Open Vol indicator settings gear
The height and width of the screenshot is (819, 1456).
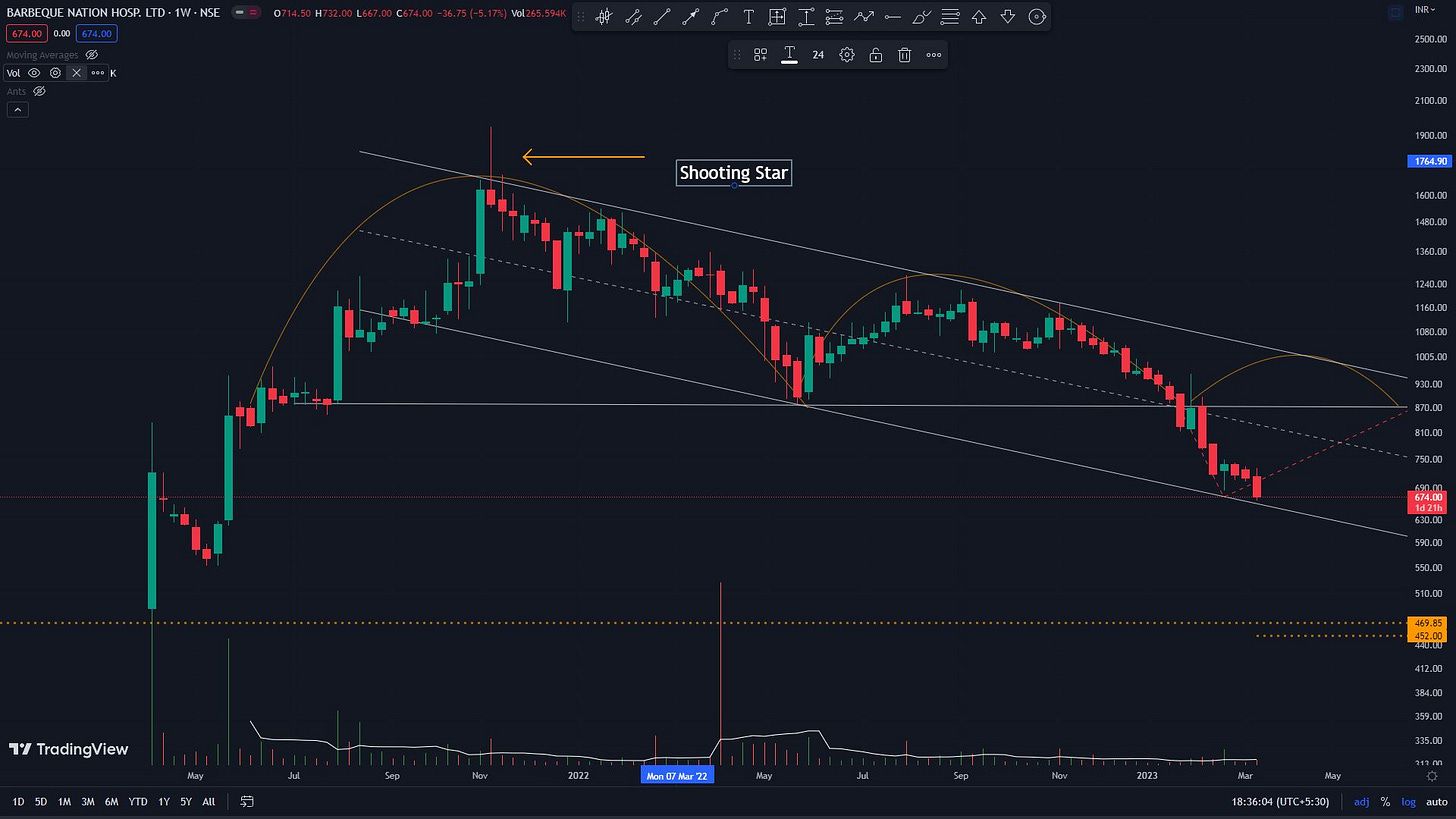pyautogui.click(x=55, y=73)
